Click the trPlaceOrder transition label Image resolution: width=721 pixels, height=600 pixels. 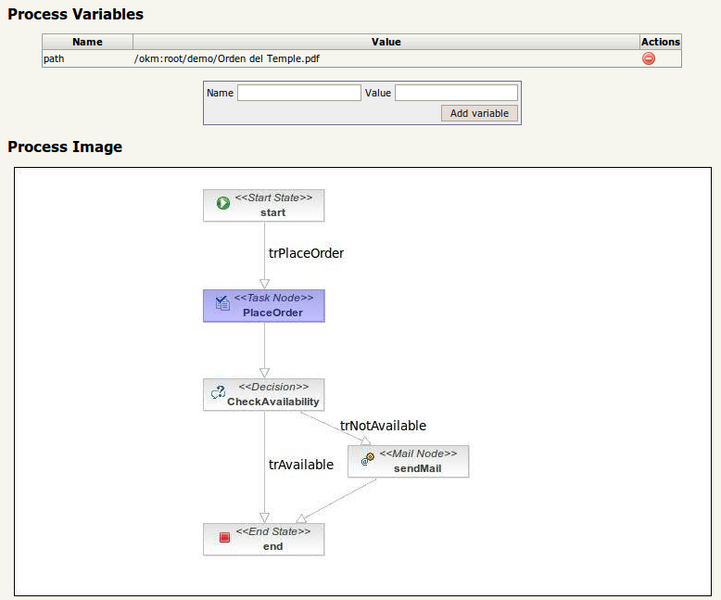(x=306, y=253)
